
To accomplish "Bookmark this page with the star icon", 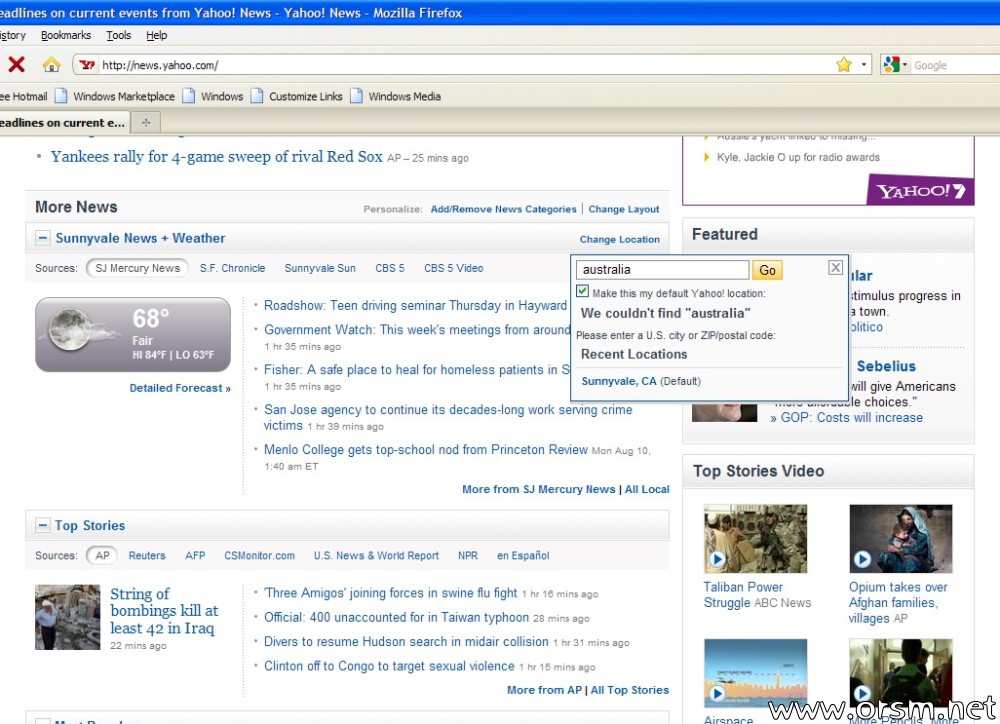I will click(x=844, y=64).
